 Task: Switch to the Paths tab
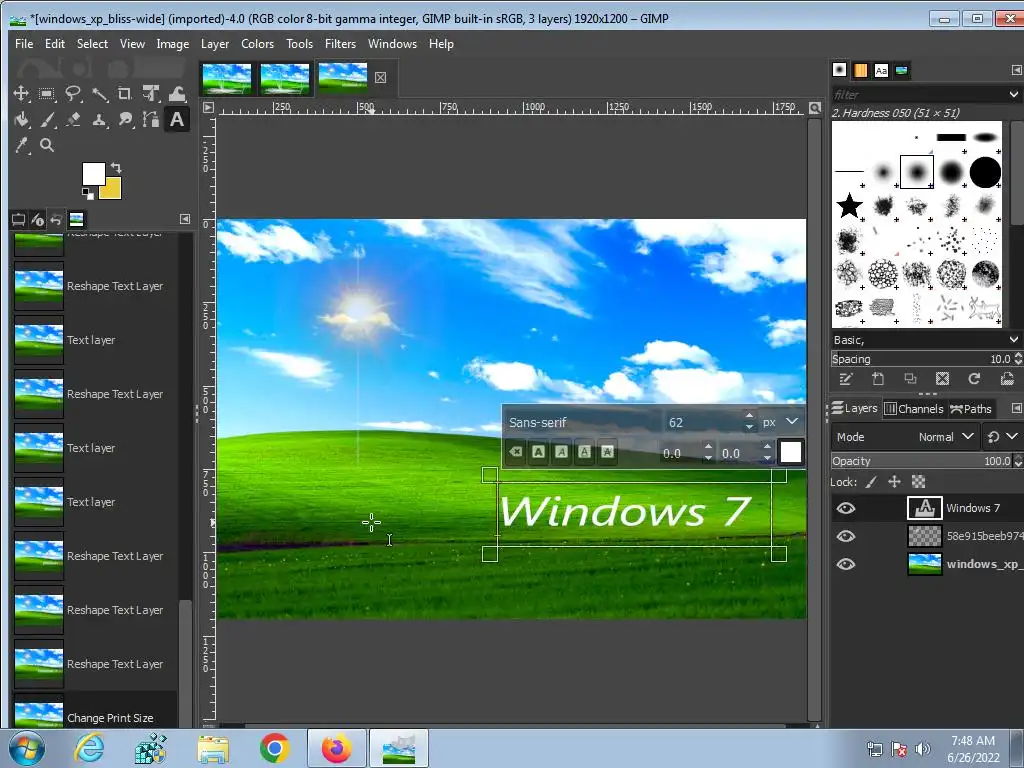pos(970,409)
